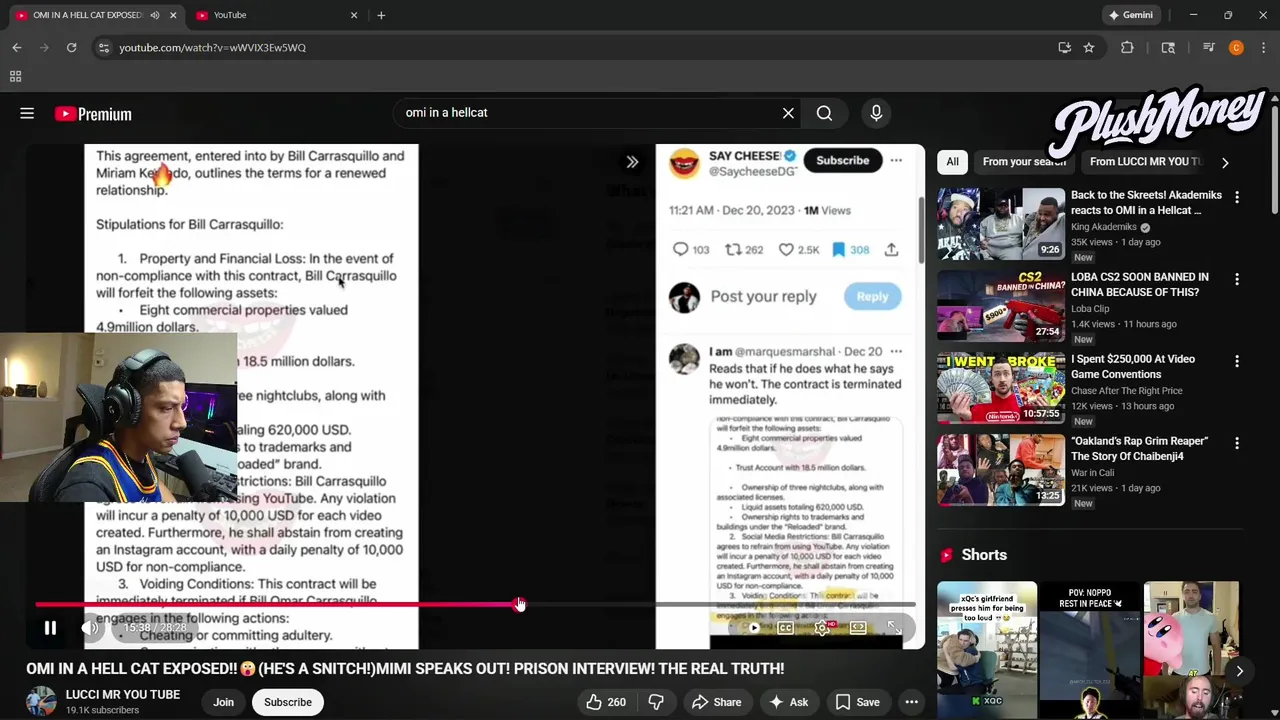1280x720 pixels.
Task: Reload the current page
Action: 71,47
